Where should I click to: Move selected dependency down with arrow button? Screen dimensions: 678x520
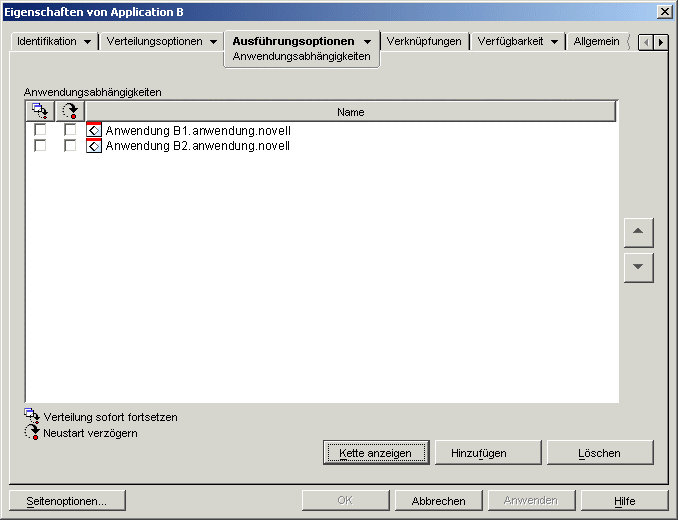(x=638, y=268)
